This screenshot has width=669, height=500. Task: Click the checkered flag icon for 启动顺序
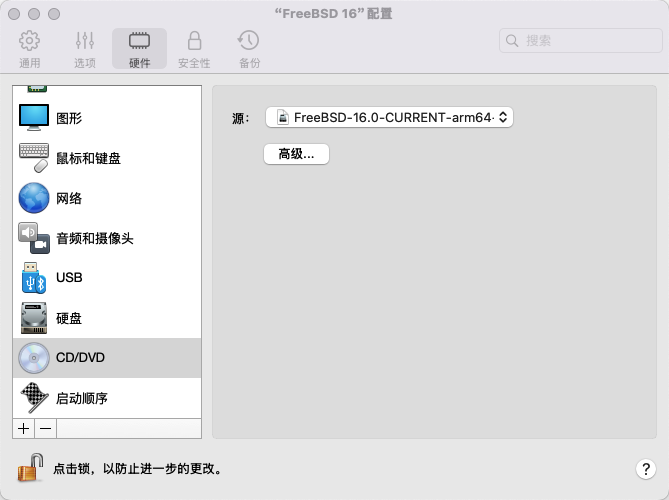click(34, 398)
